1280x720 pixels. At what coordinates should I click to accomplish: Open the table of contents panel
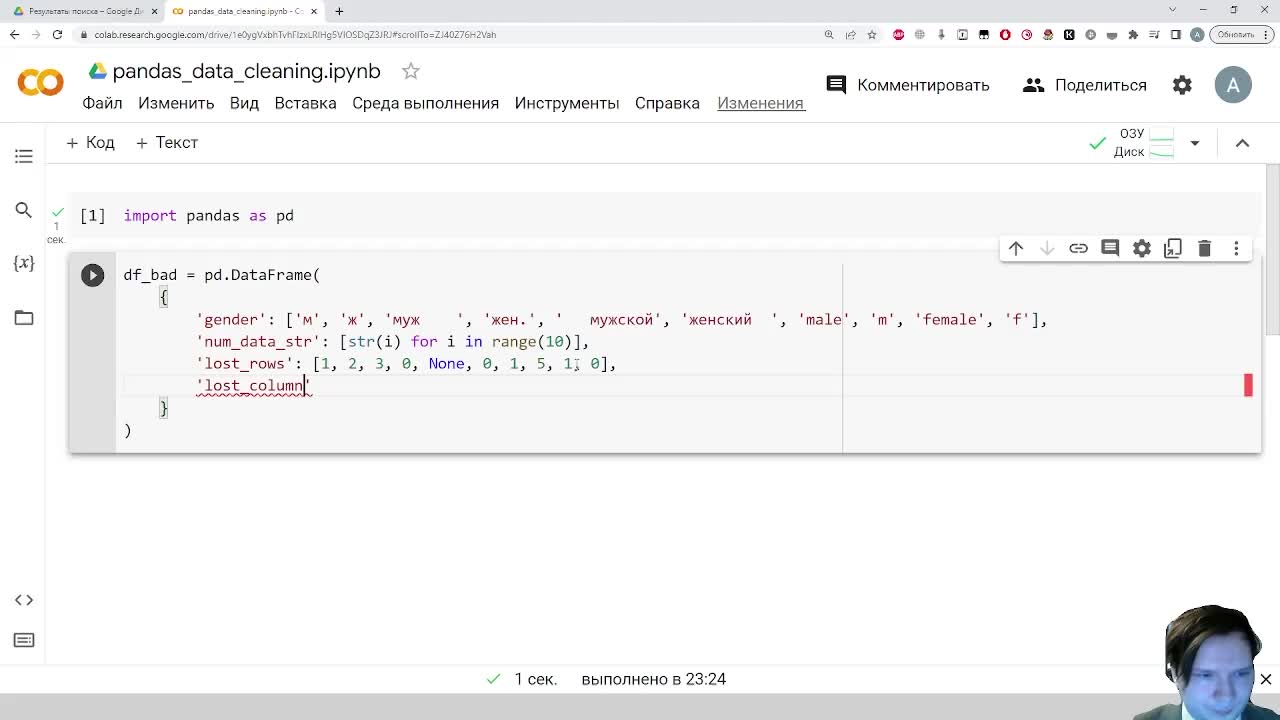24,156
